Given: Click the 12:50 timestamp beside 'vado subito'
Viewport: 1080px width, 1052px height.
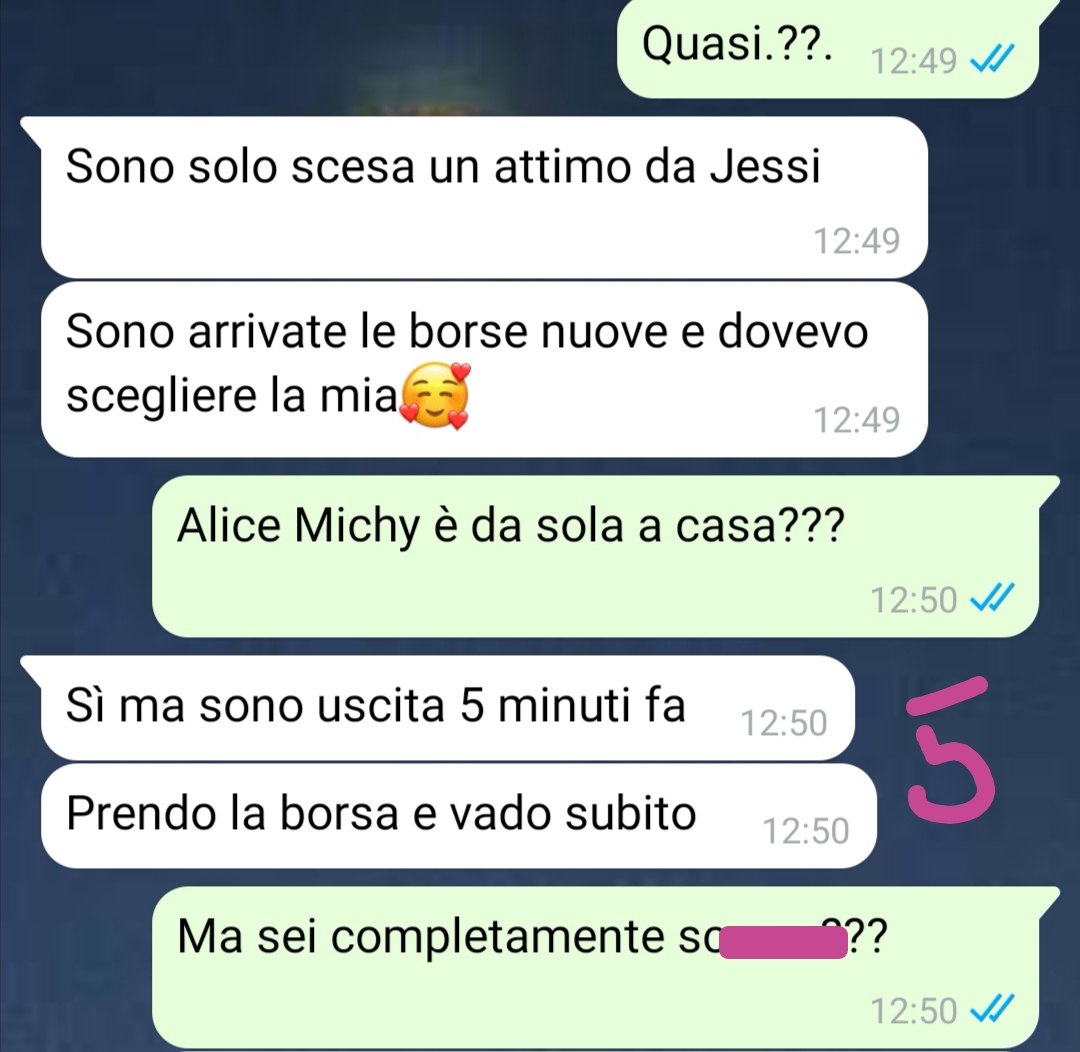Looking at the screenshot, I should click(x=806, y=832).
